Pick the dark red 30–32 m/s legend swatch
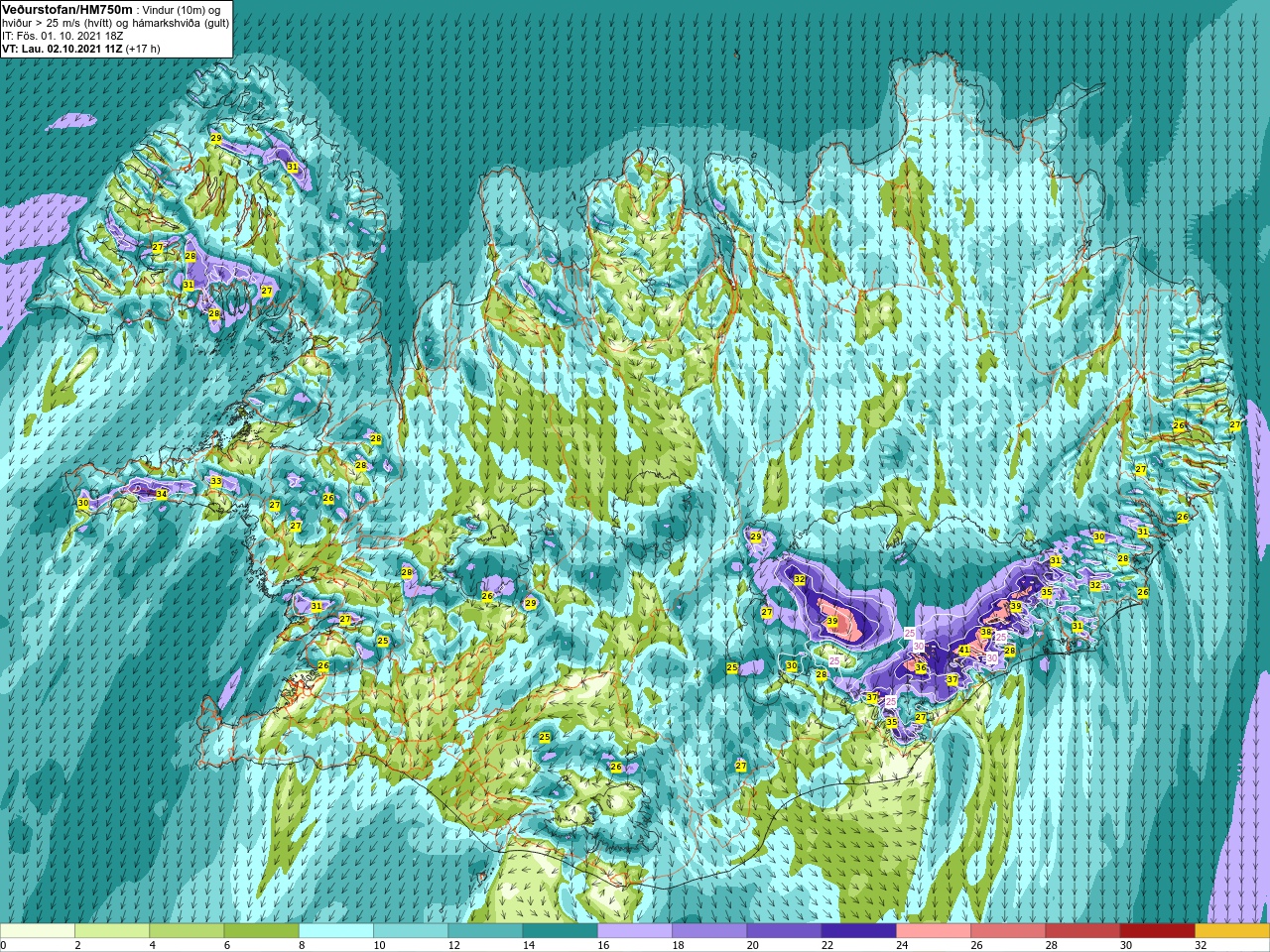The height and width of the screenshot is (952, 1270). tap(1157, 931)
